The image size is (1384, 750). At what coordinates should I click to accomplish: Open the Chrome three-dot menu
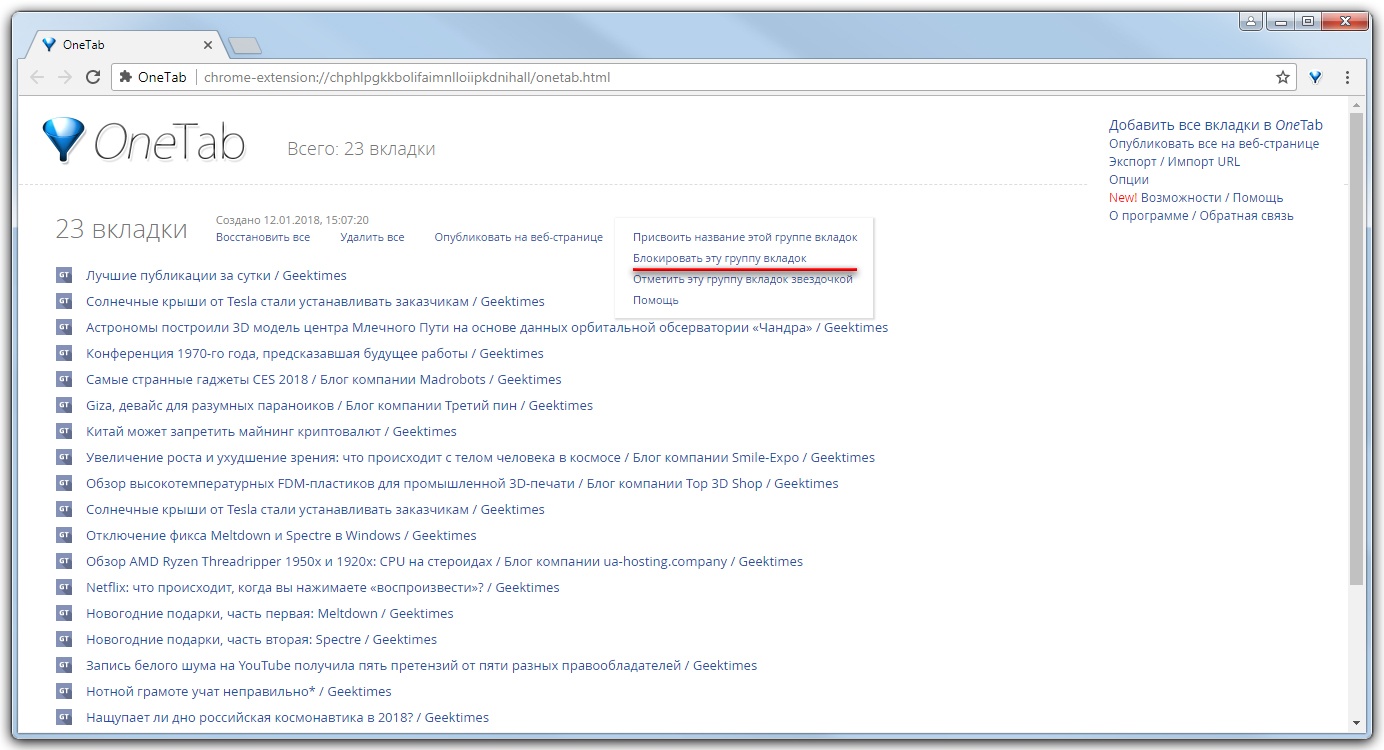coord(1347,77)
